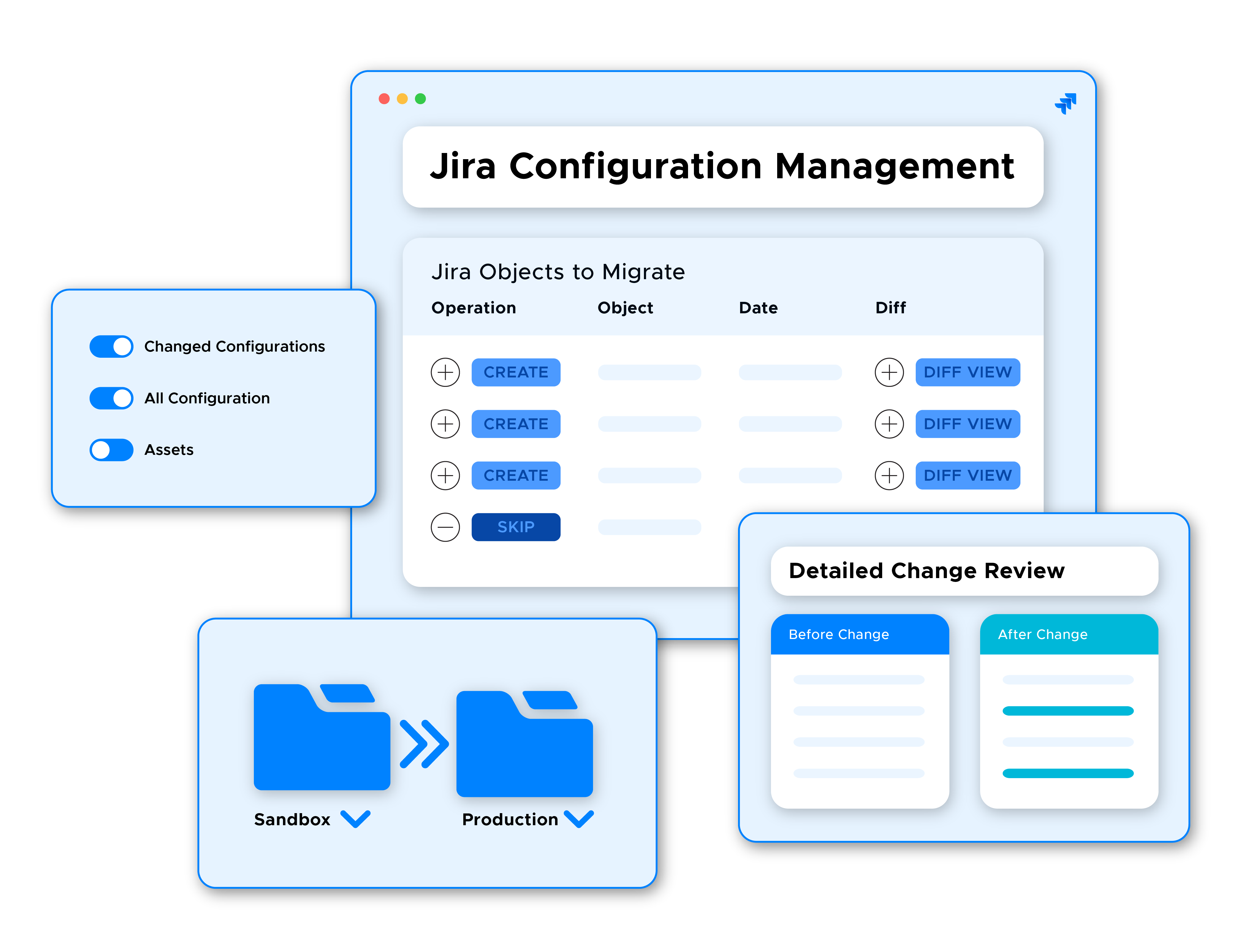The width and height of the screenshot is (1239, 952).
Task: Click plus icon beside second CREATE row
Action: coord(445,424)
